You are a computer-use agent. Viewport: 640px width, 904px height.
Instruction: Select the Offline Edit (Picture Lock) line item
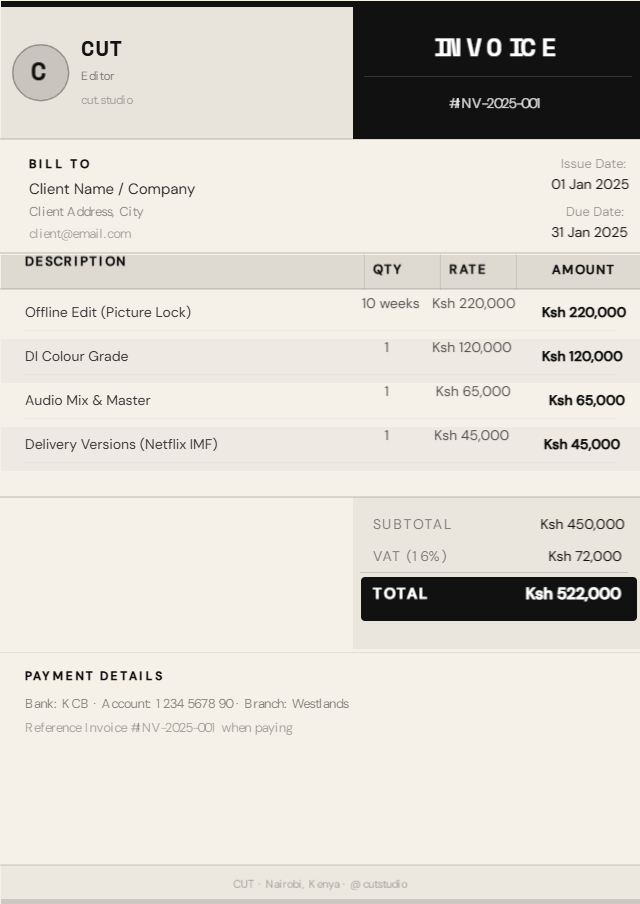pos(108,312)
